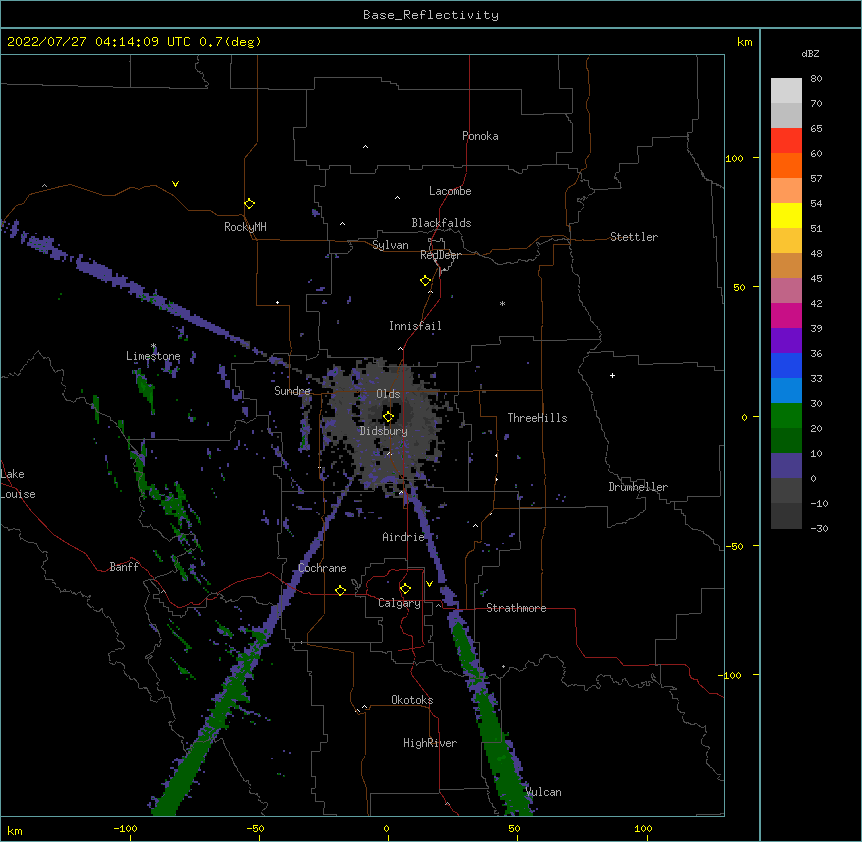Click the Lake Louise label
Image resolution: width=862 pixels, height=842 pixels.
[18, 484]
